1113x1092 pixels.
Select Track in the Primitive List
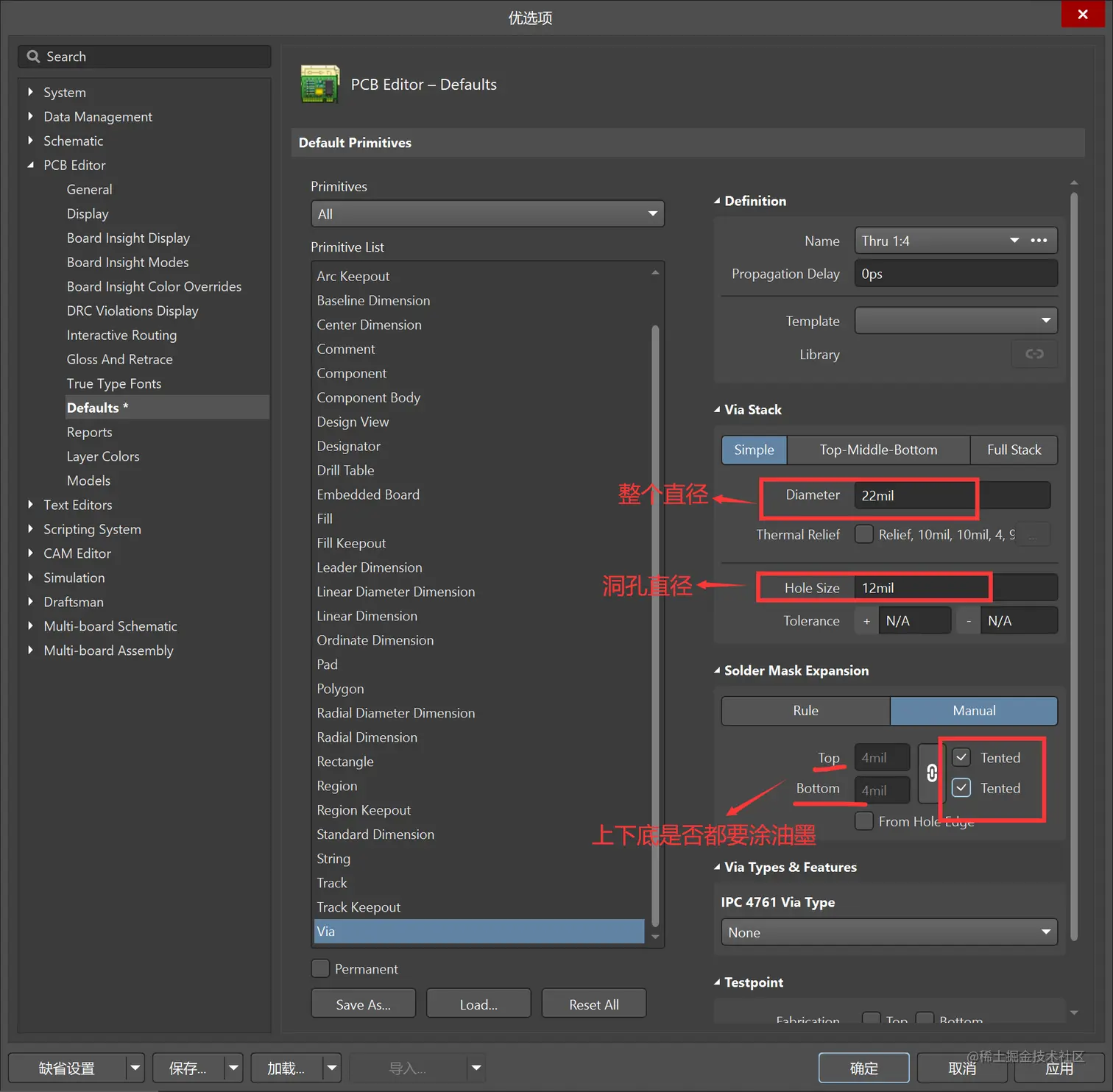tap(479, 882)
